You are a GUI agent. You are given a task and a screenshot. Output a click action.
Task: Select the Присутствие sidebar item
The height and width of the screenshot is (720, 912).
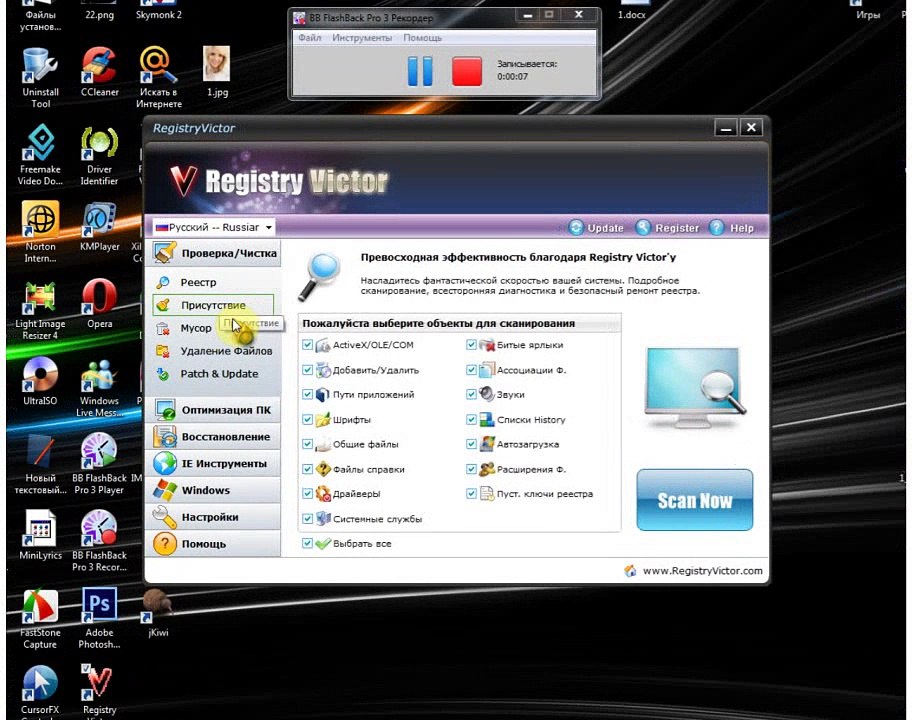[213, 305]
